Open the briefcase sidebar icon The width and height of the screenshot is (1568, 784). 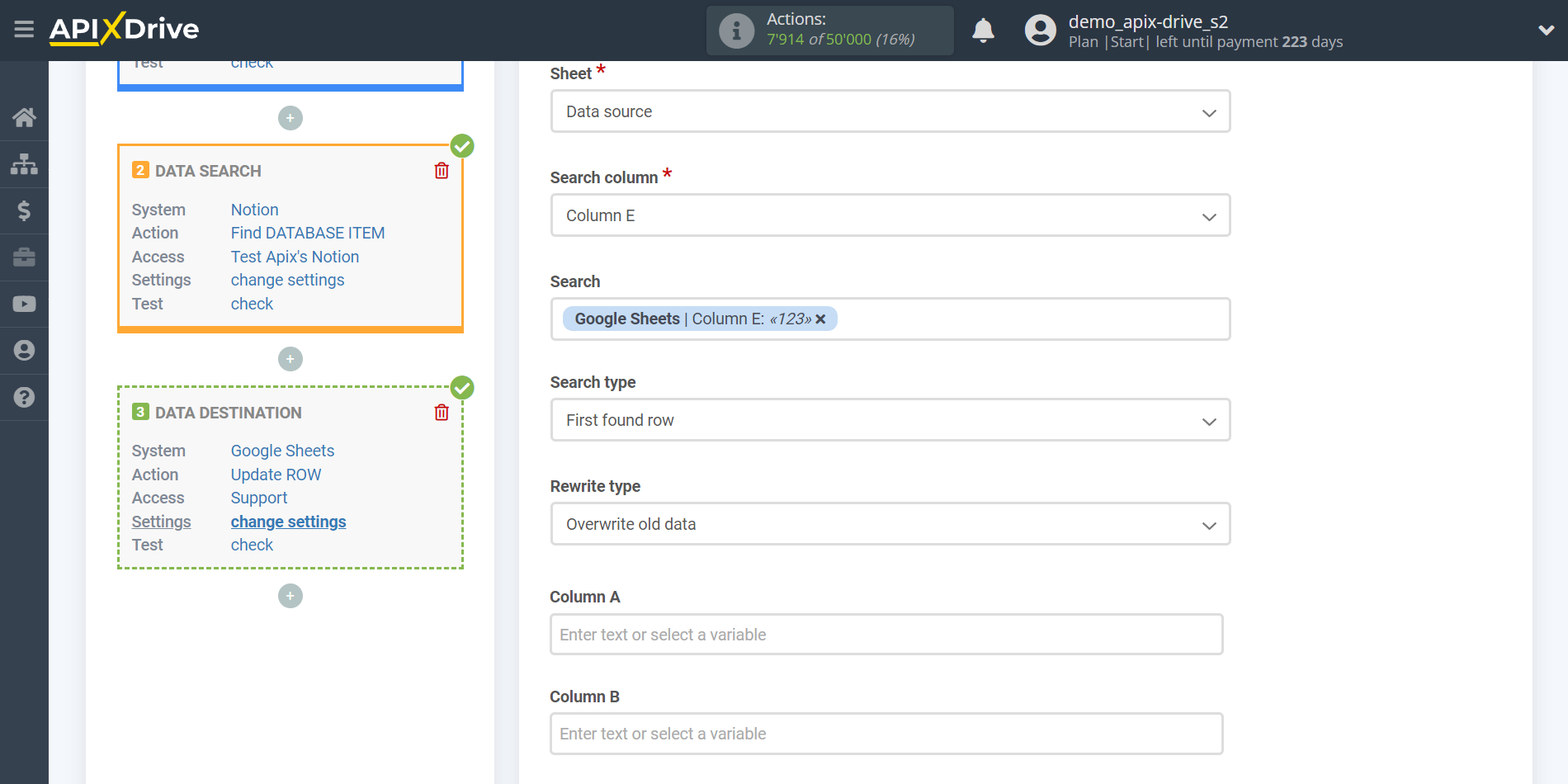pos(24,257)
